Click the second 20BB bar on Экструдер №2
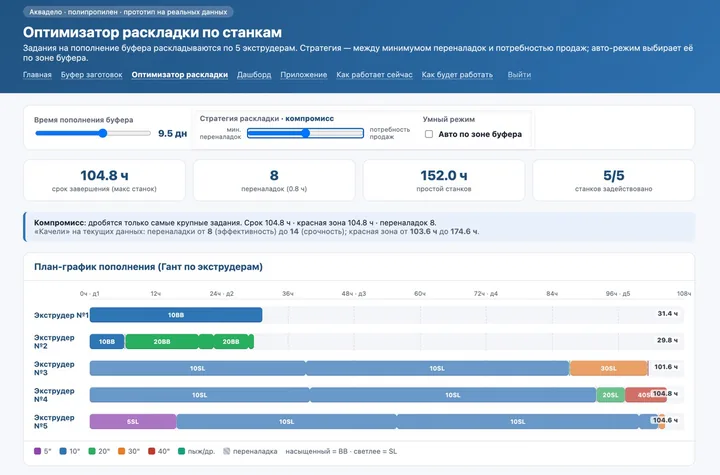 [x=231, y=342]
